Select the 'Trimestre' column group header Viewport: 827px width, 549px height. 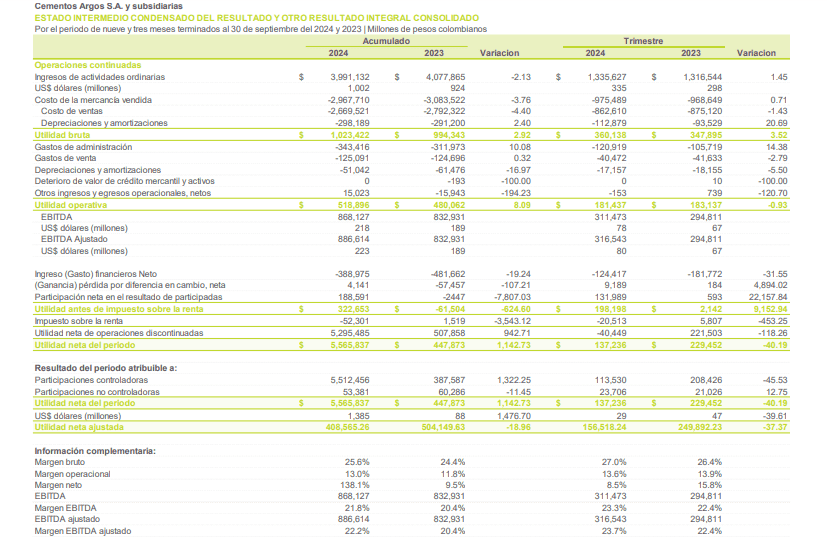click(643, 41)
